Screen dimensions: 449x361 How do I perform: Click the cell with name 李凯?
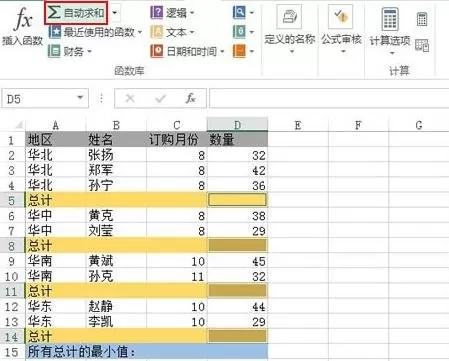116,321
